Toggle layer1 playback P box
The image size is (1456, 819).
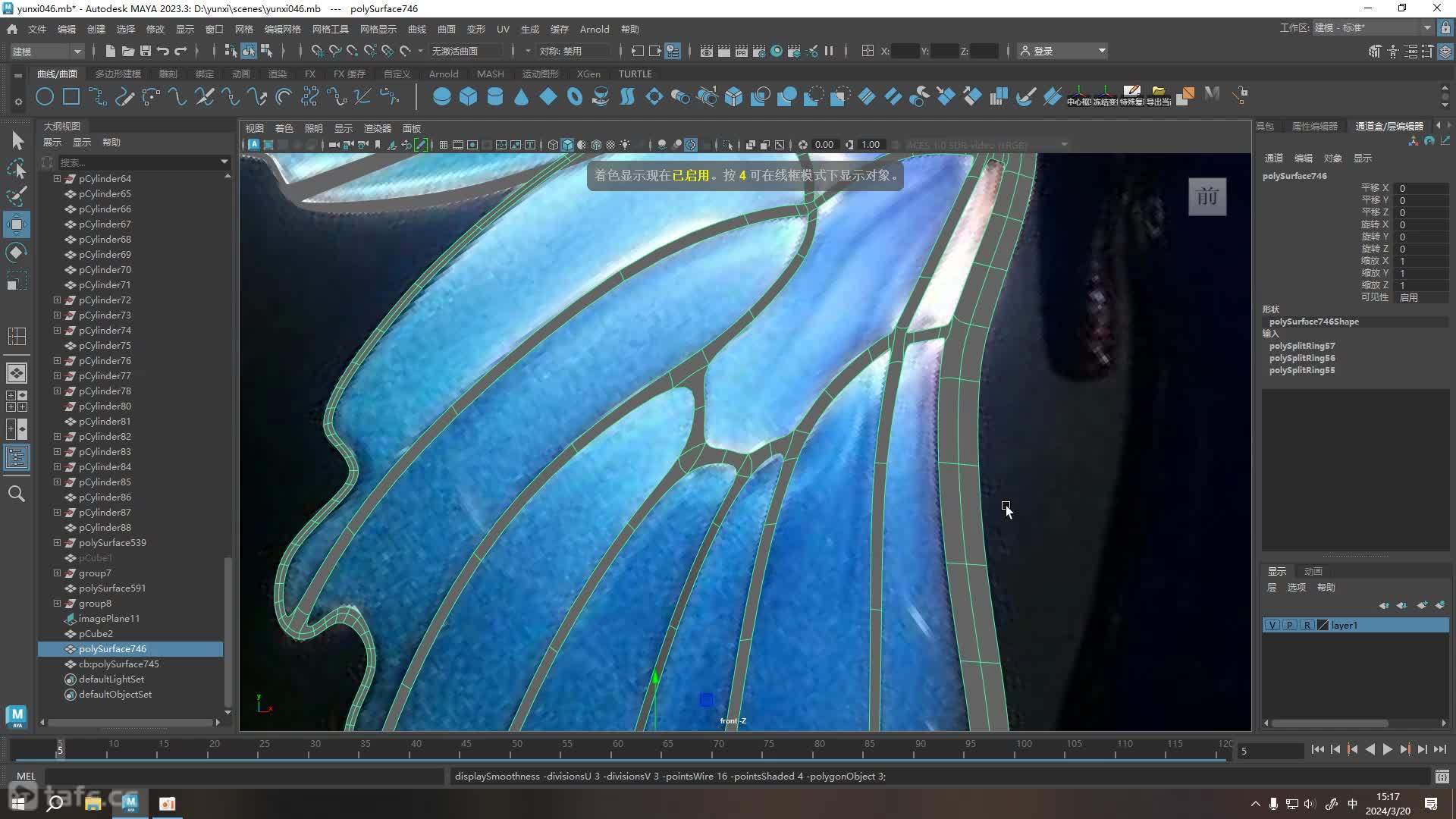1289,626
